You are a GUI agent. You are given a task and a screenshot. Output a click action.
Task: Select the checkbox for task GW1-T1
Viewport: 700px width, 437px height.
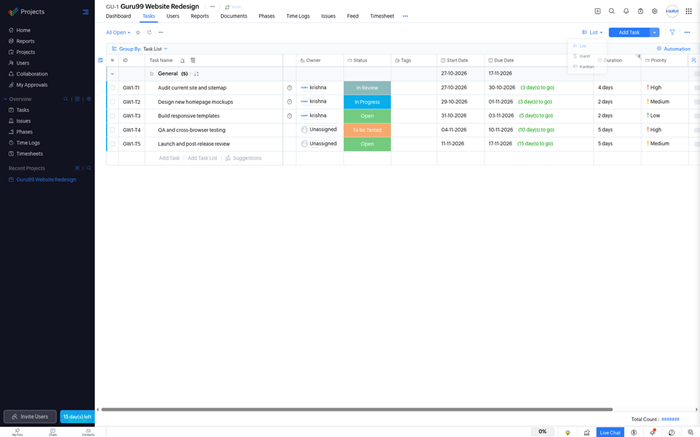click(112, 88)
